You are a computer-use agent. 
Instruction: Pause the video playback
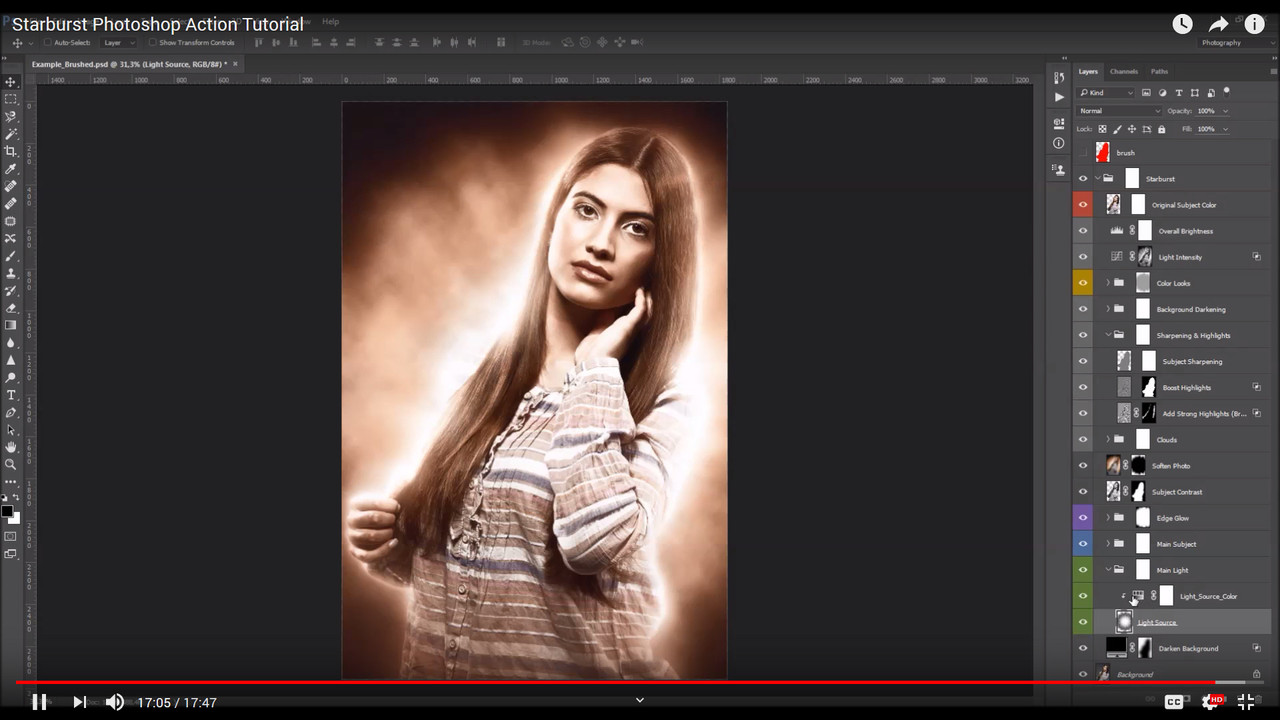pos(39,702)
